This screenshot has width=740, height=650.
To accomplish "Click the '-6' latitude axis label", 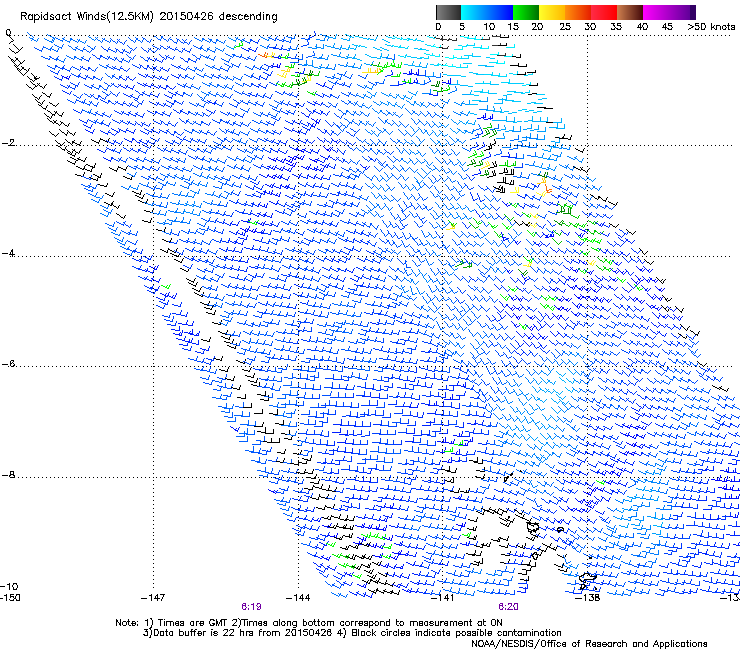I will [x=8, y=364].
